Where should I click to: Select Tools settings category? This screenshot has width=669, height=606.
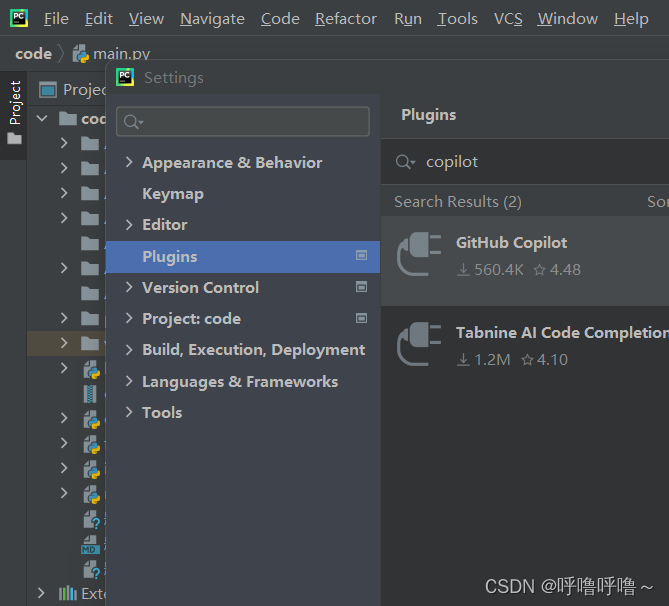coord(162,413)
